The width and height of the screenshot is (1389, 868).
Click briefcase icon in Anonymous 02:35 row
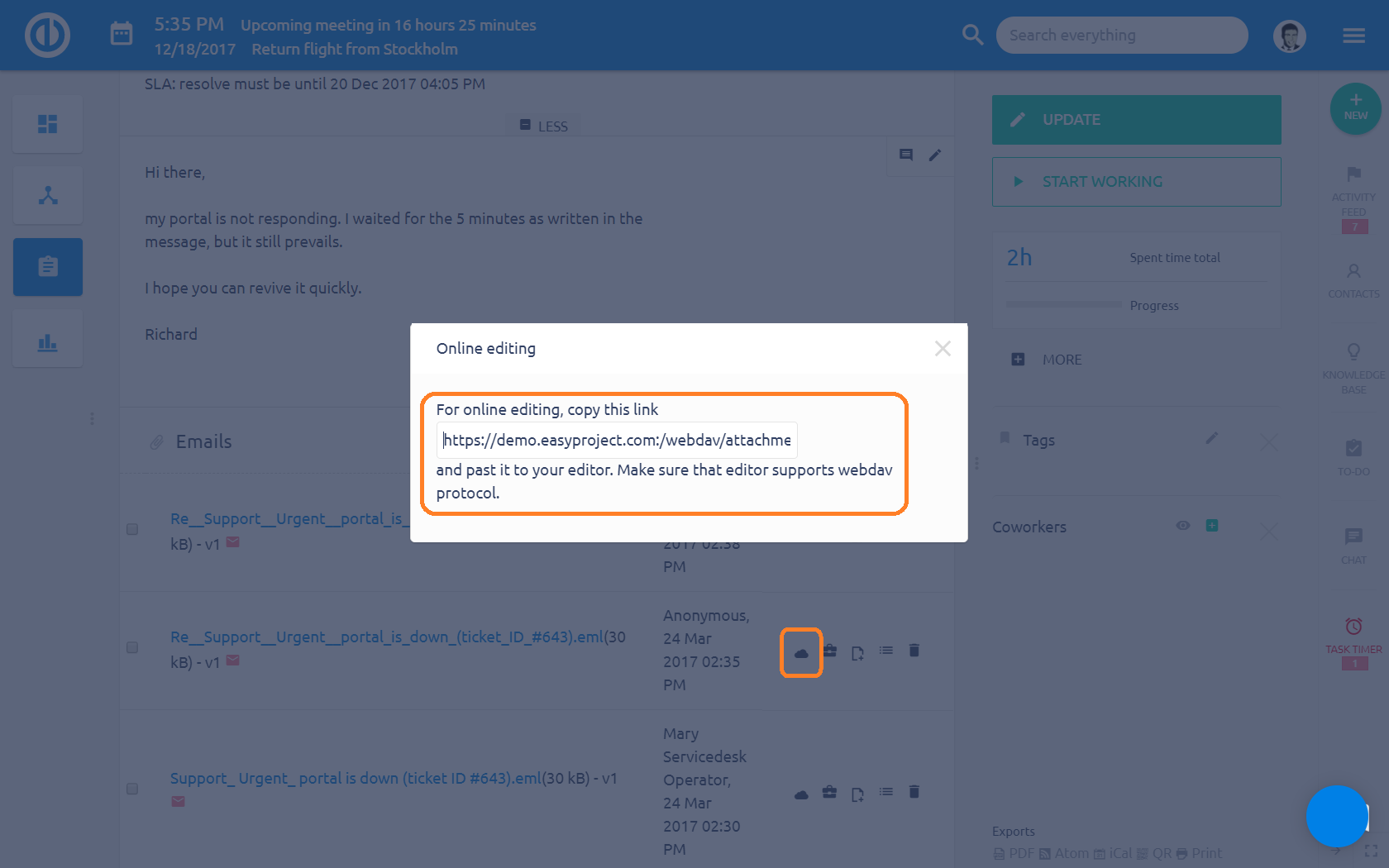click(830, 651)
